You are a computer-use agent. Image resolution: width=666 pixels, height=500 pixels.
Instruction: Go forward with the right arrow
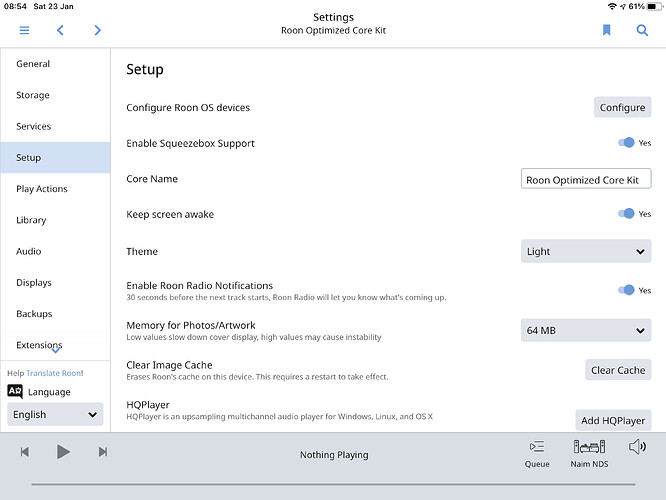coord(97,30)
